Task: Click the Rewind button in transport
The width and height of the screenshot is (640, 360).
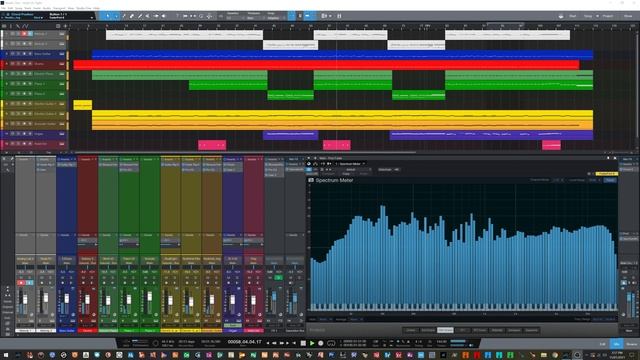Action: tap(274, 343)
